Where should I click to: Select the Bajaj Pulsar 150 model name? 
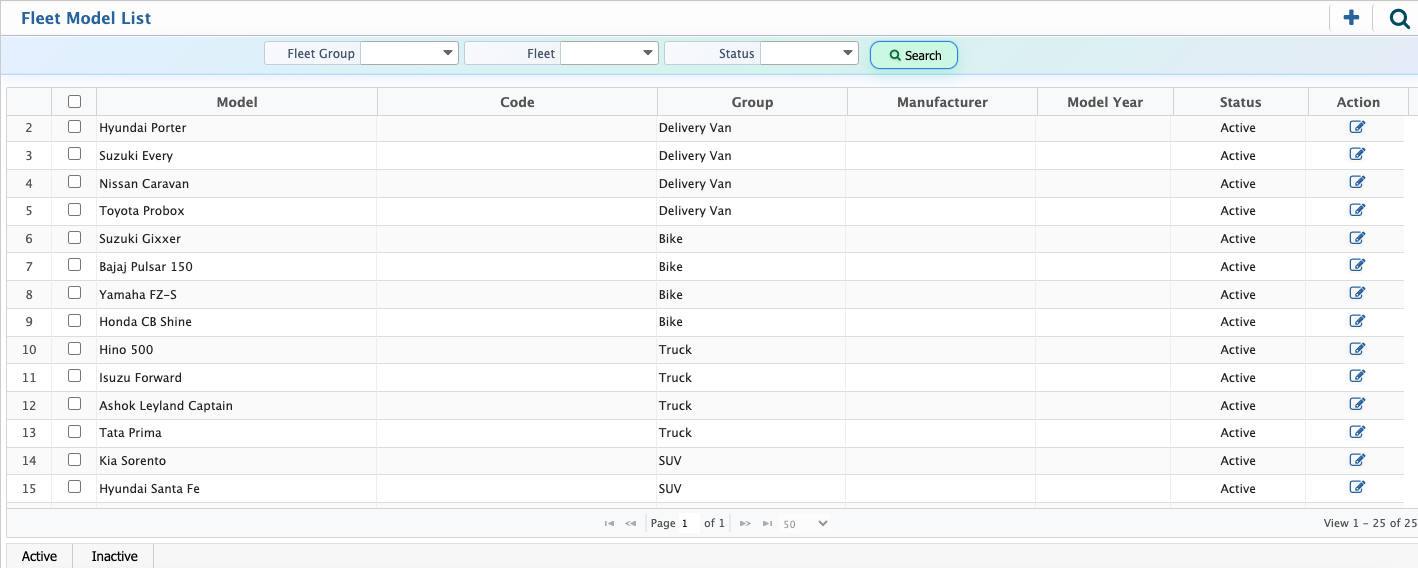(146, 267)
